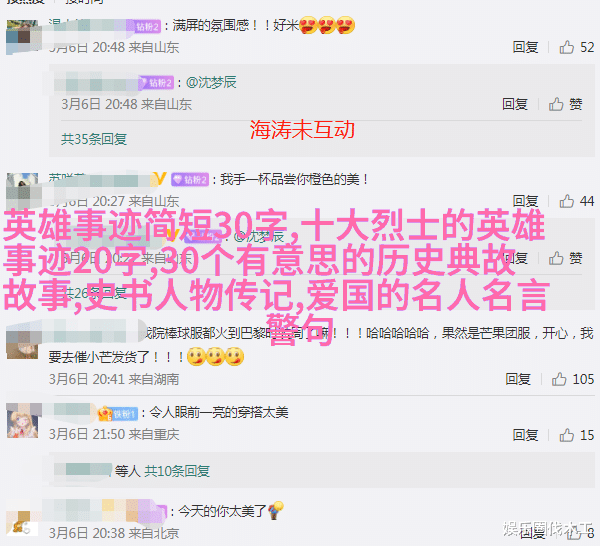Like the @沈梦辰 reply from 山东
This screenshot has width=600, height=546.
click(556, 104)
